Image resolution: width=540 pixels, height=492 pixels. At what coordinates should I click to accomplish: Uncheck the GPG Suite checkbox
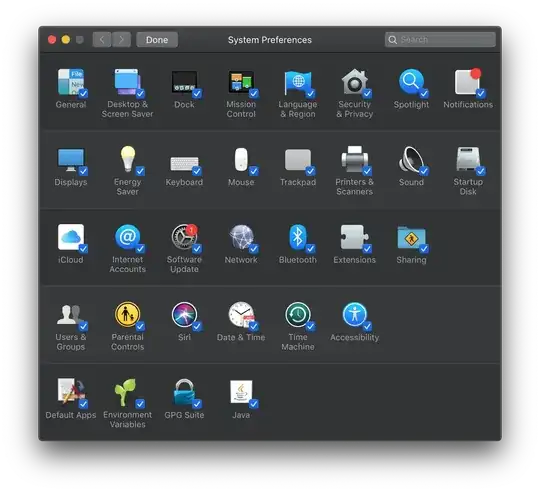click(197, 404)
